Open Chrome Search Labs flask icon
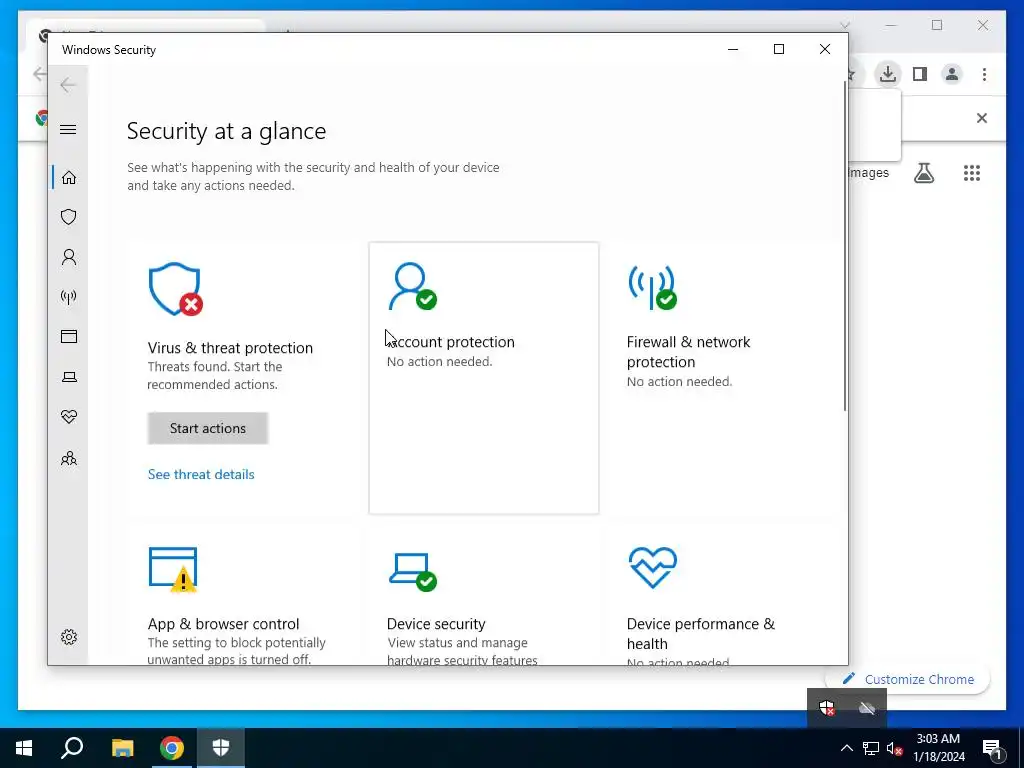1024x768 pixels. point(923,172)
